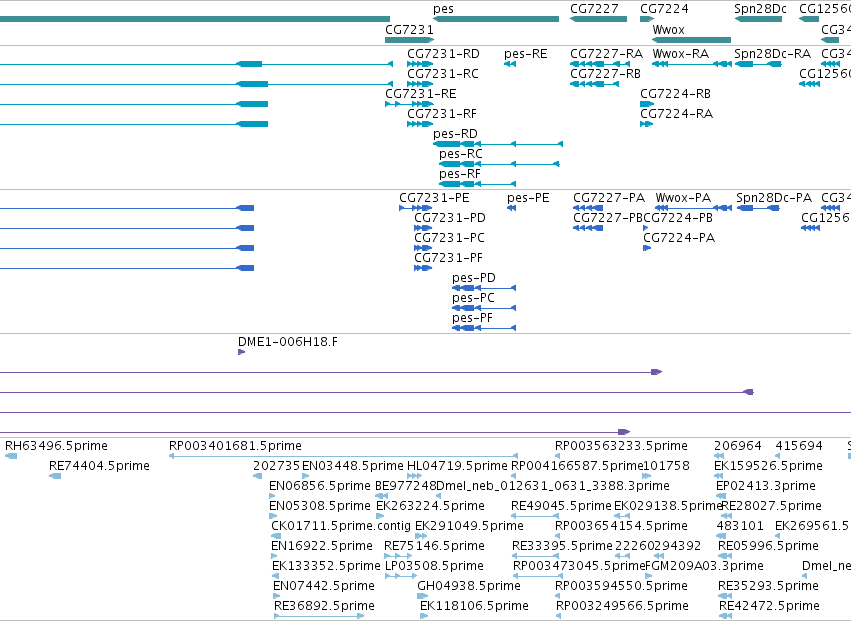
Task: Click the CG7231-PE protein label
Action: (x=434, y=198)
